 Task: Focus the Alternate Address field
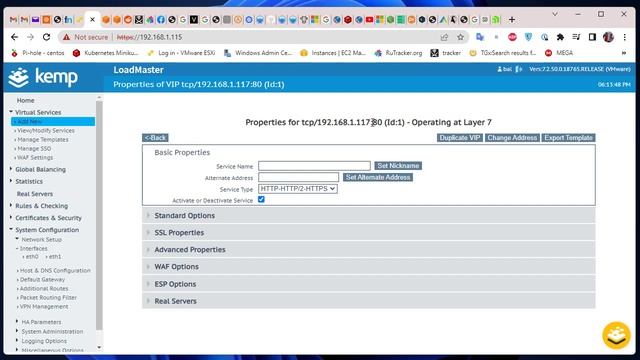(x=298, y=177)
